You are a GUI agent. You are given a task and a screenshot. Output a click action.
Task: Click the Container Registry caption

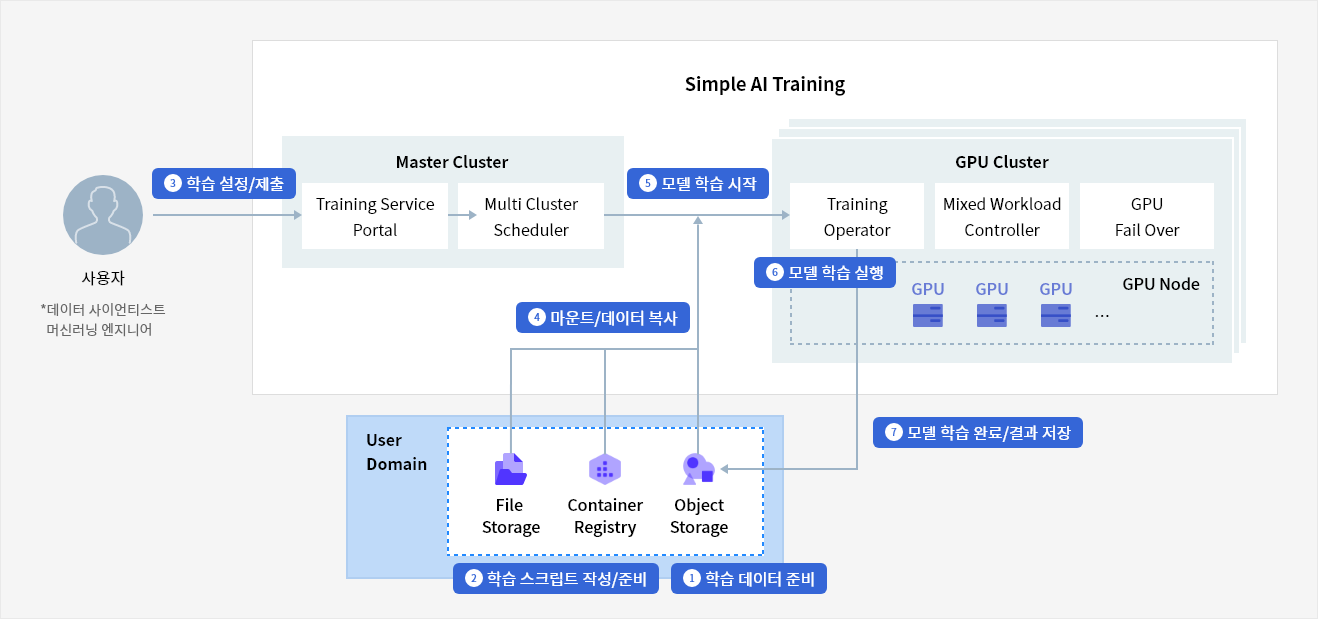click(605, 516)
